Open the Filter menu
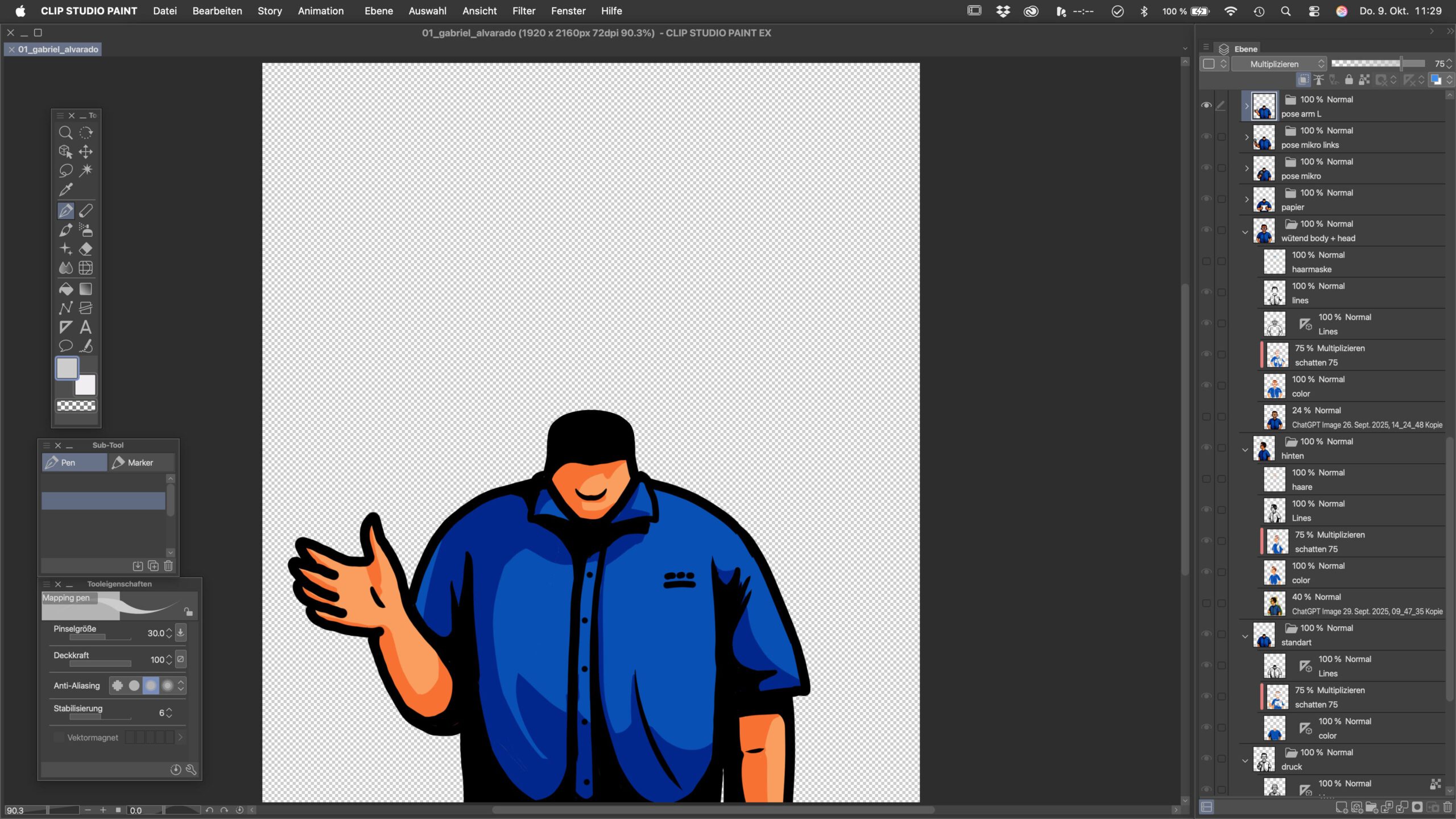 coord(523,11)
